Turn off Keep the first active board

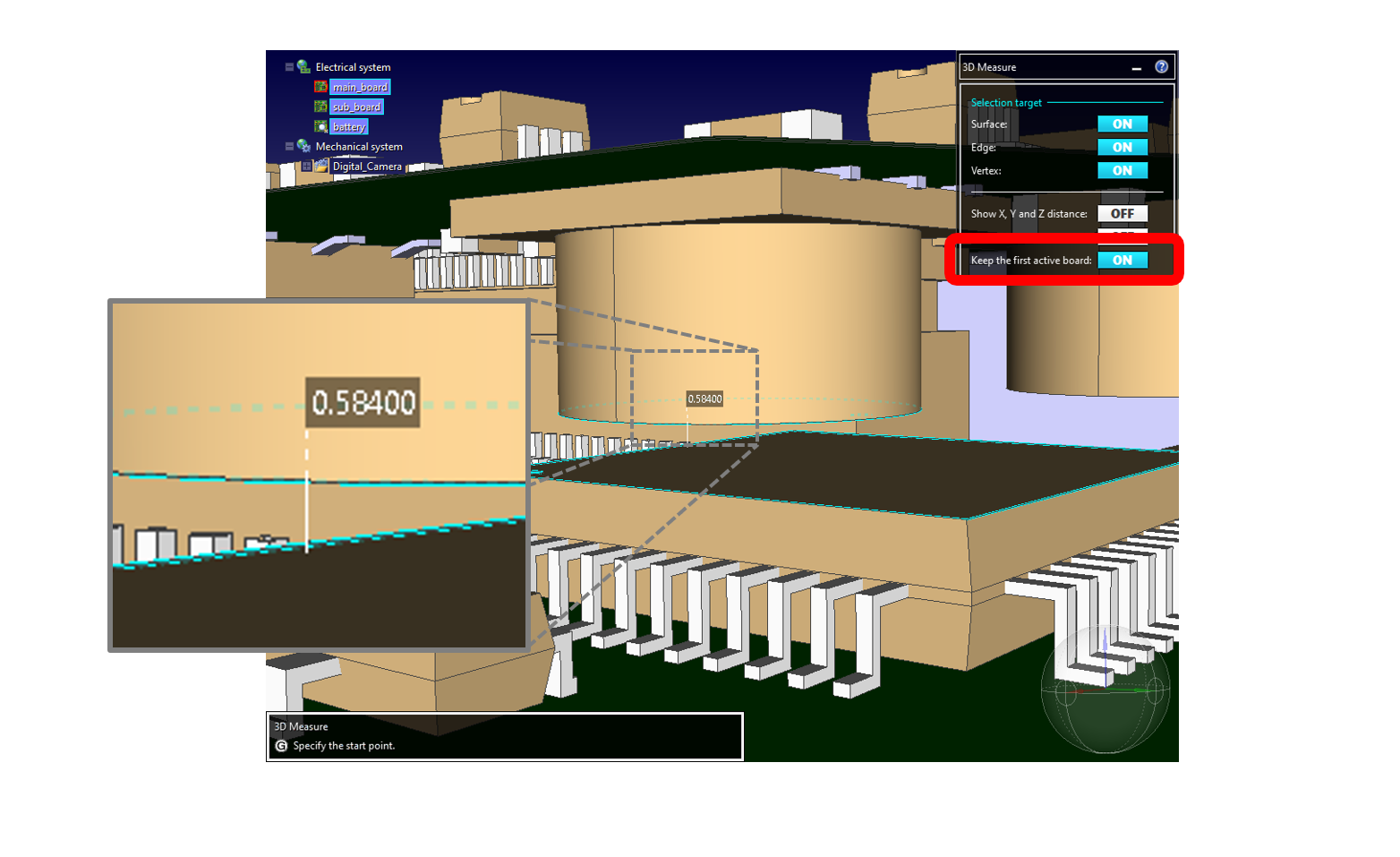tap(1122, 261)
